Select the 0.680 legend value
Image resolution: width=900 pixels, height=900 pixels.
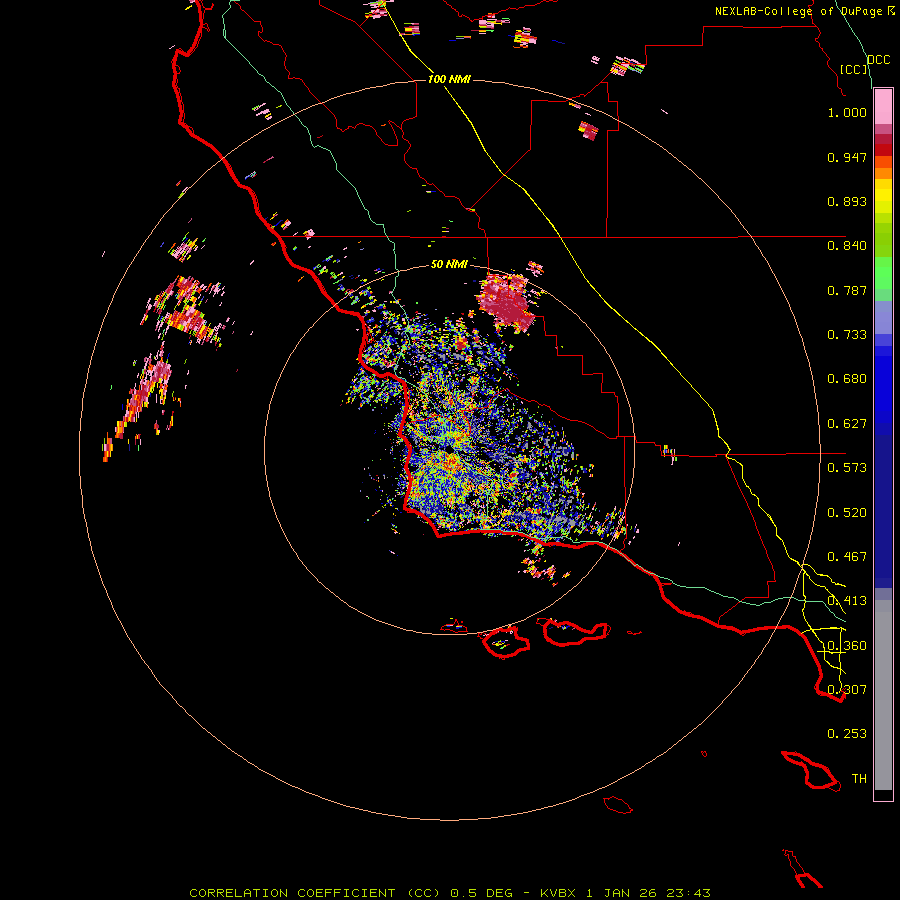[847, 379]
